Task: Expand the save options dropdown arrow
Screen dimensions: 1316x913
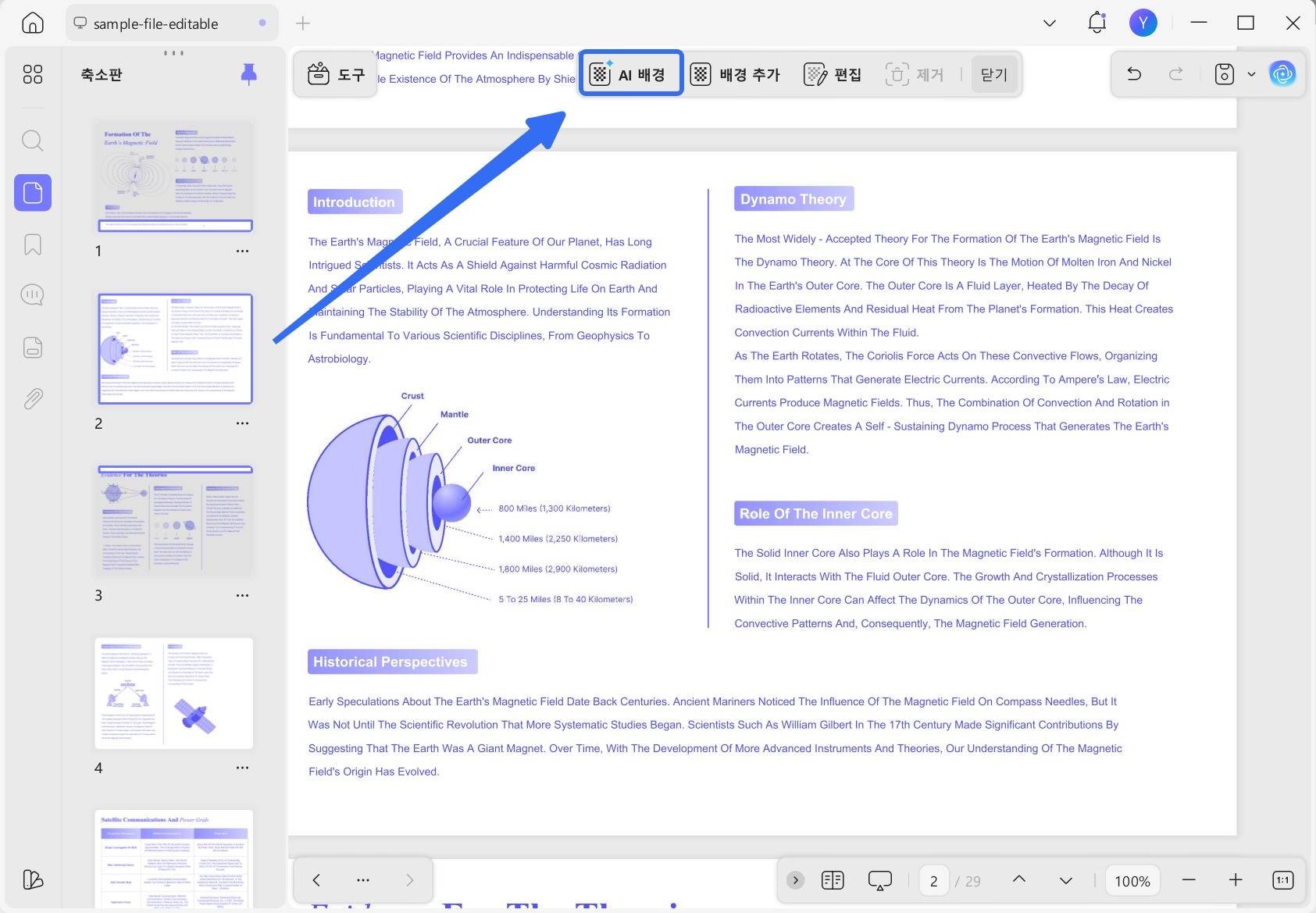Action: click(1251, 74)
